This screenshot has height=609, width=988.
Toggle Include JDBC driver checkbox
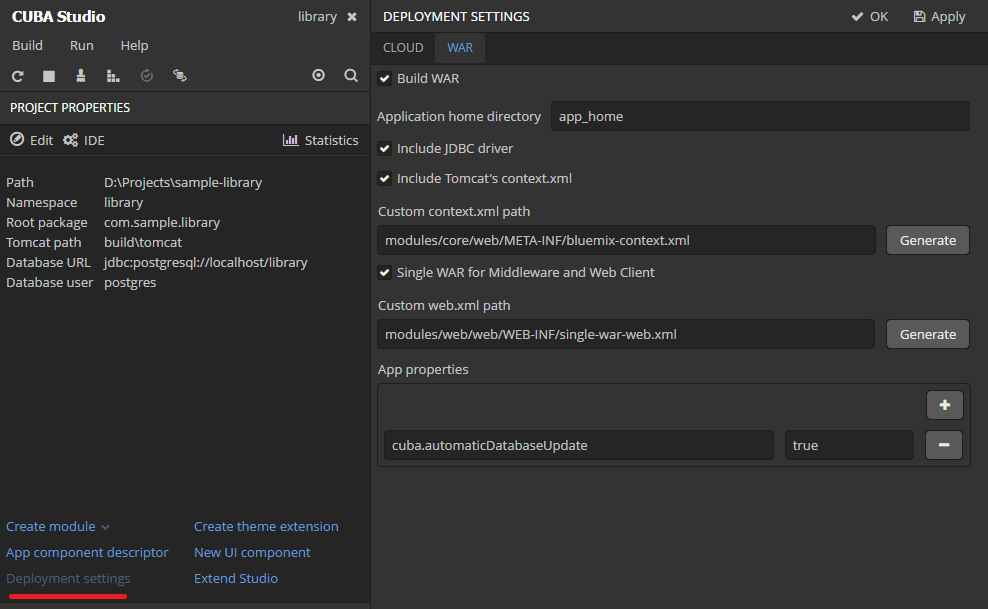385,149
